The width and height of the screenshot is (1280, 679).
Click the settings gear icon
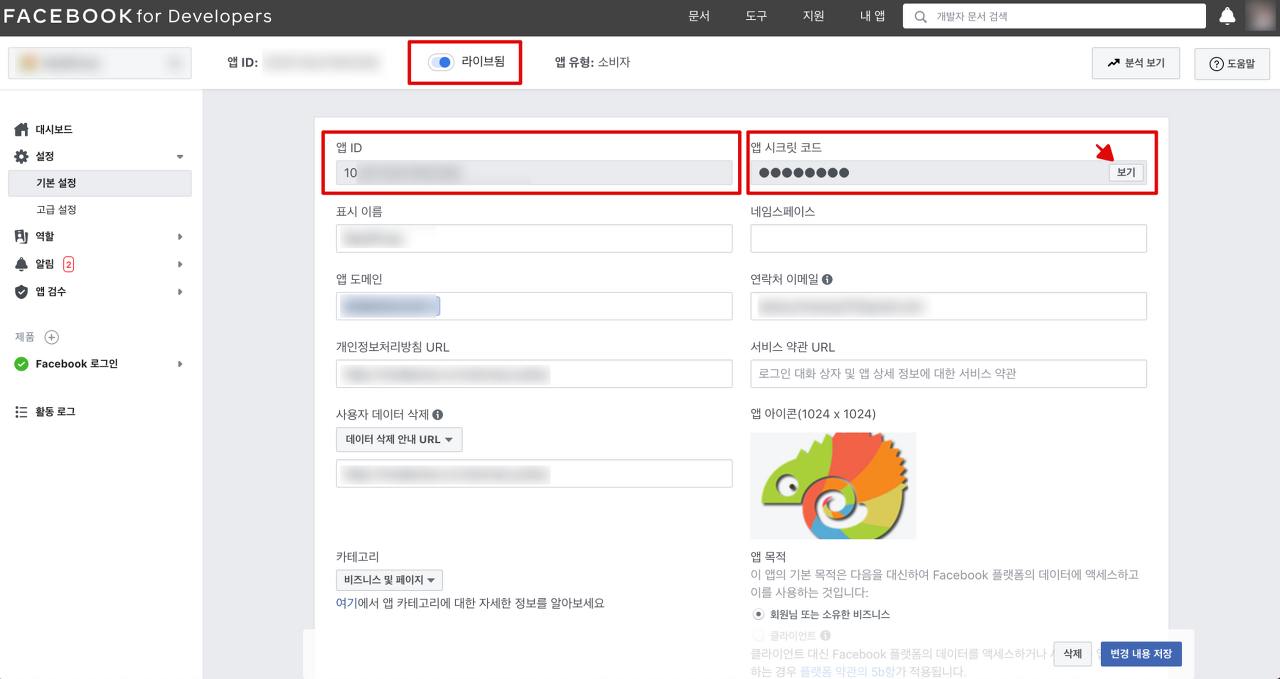point(21,157)
